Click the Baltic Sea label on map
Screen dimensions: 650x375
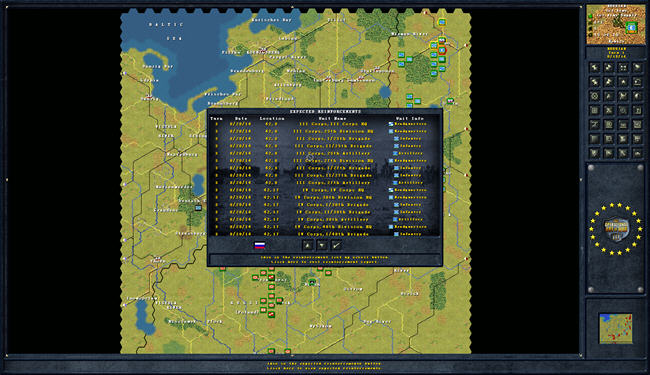coord(167,31)
